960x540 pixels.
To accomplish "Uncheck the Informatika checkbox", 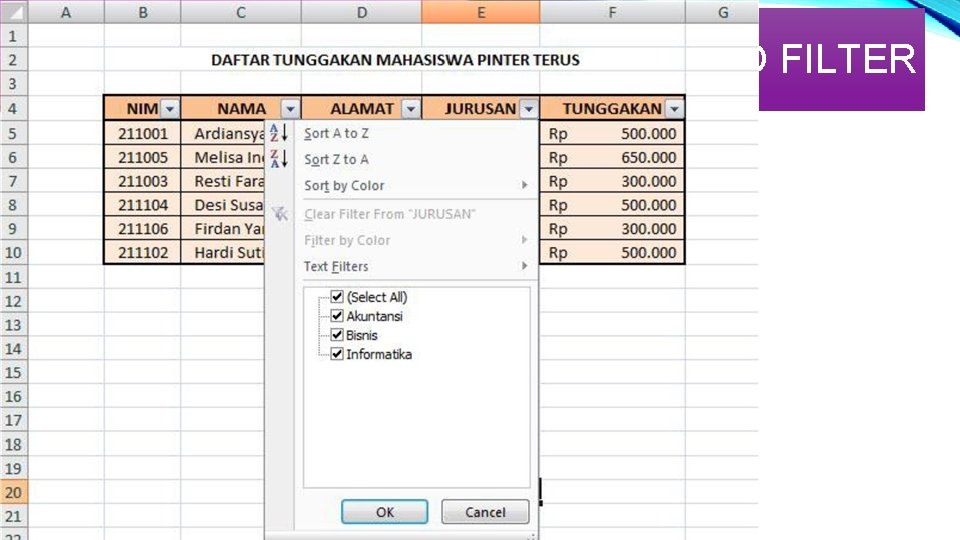I will coord(337,354).
